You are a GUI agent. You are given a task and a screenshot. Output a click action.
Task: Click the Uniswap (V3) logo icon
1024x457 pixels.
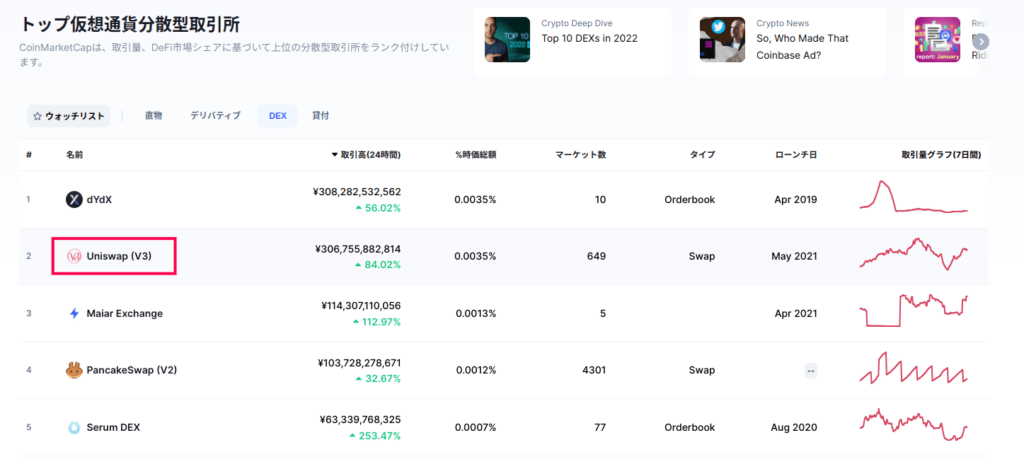click(74, 257)
